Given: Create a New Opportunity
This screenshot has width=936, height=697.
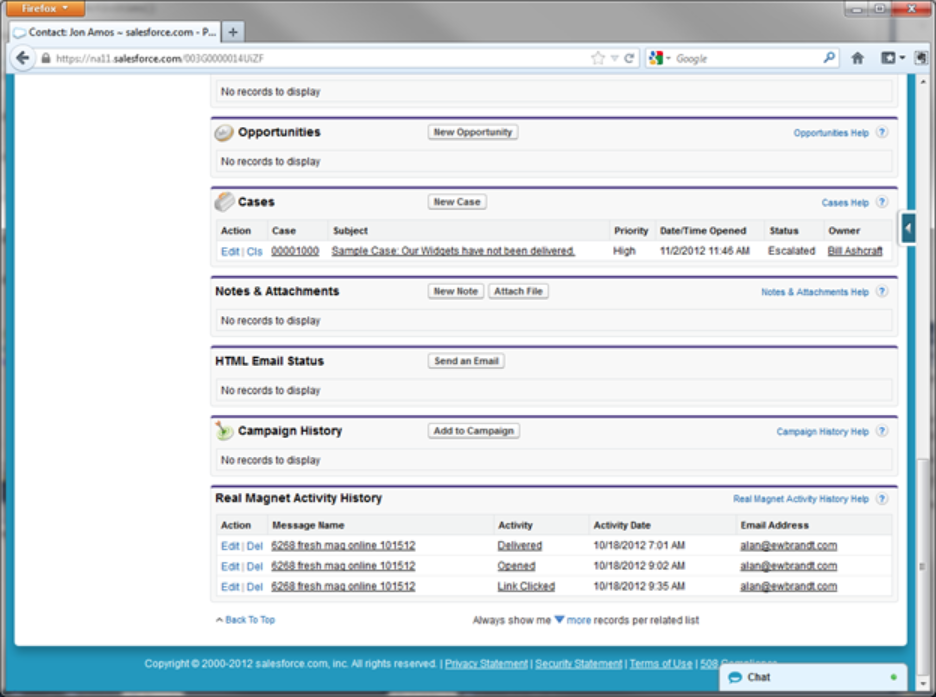Looking at the screenshot, I should [x=473, y=132].
